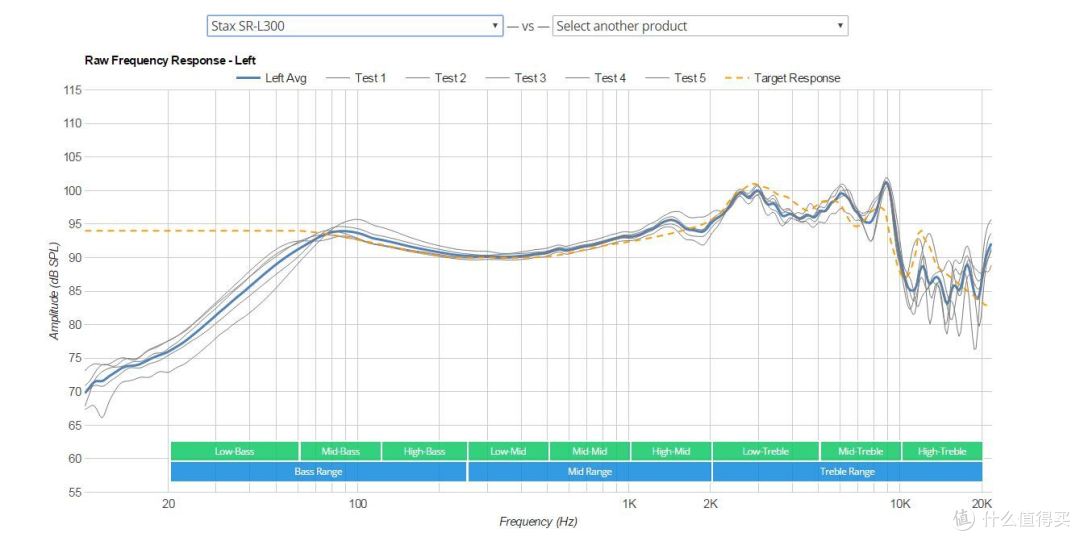Select the Low-Mid range band
This screenshot has height=541, width=1080.
[507, 451]
